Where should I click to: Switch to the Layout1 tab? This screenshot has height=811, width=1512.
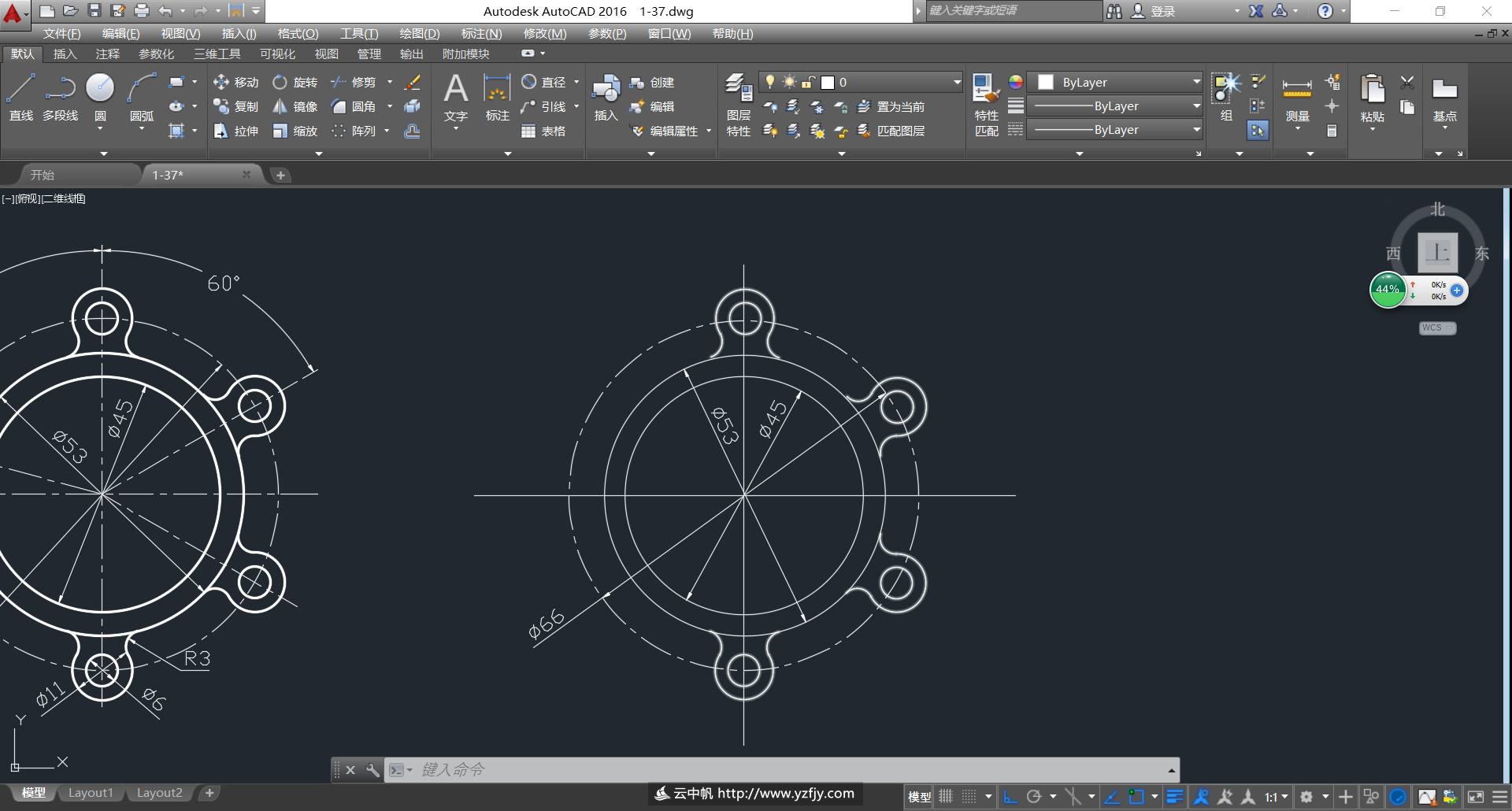point(91,793)
